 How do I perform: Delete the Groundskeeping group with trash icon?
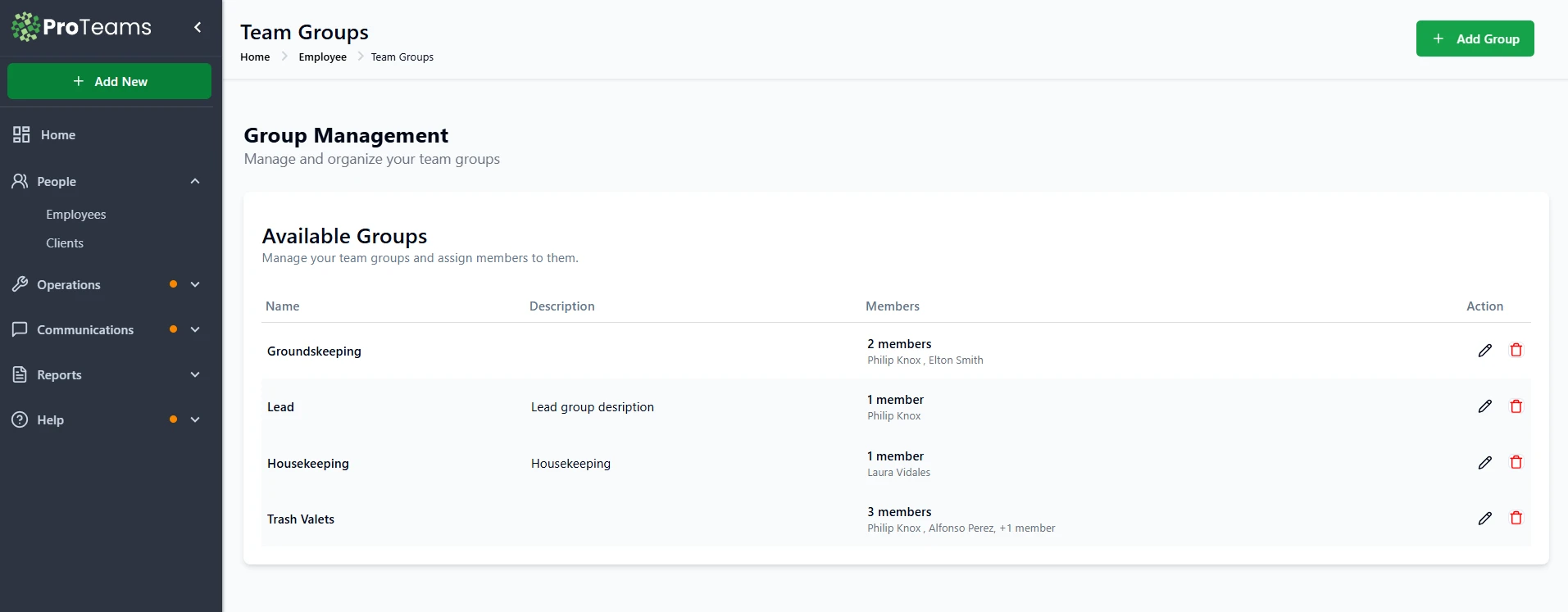(x=1516, y=351)
